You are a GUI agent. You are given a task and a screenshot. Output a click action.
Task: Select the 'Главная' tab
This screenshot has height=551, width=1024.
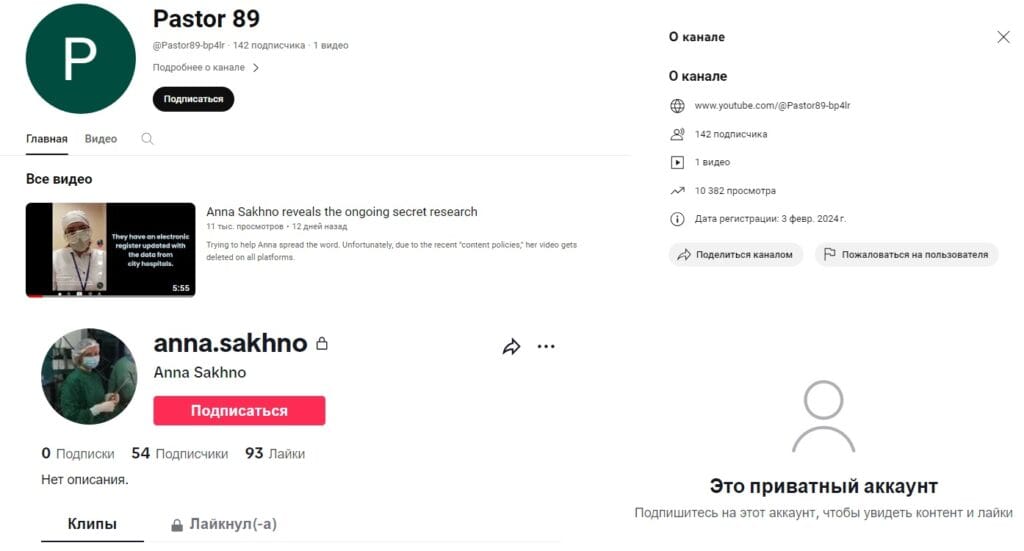click(46, 138)
